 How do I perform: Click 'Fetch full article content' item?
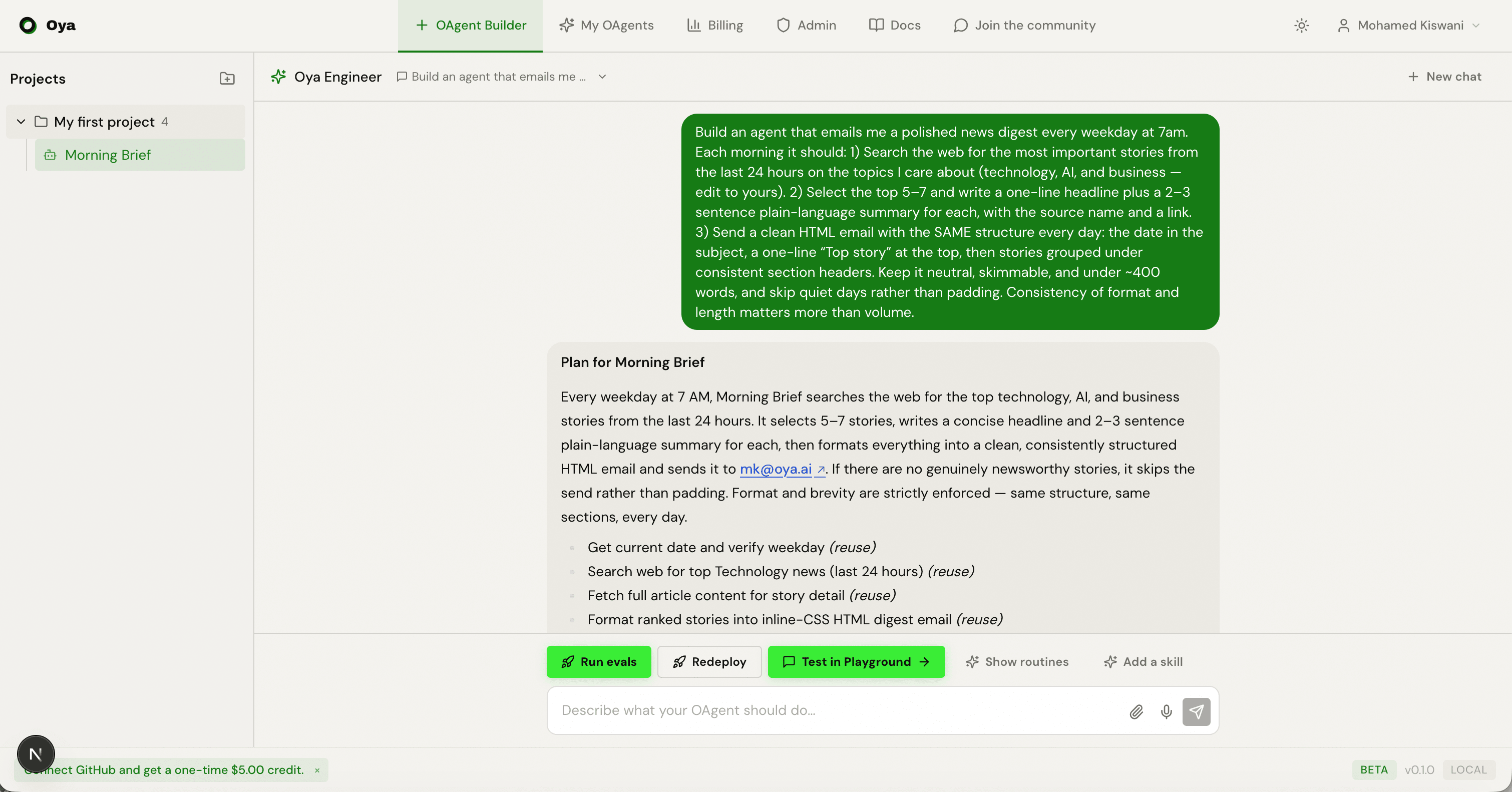[741, 595]
